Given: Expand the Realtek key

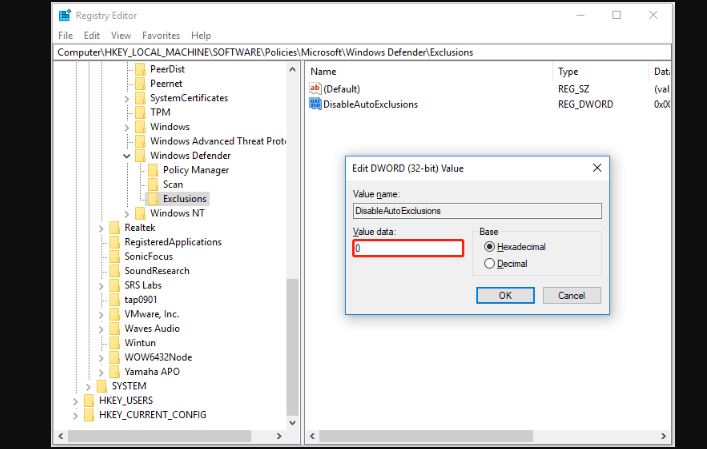Looking at the screenshot, I should 101,229.
